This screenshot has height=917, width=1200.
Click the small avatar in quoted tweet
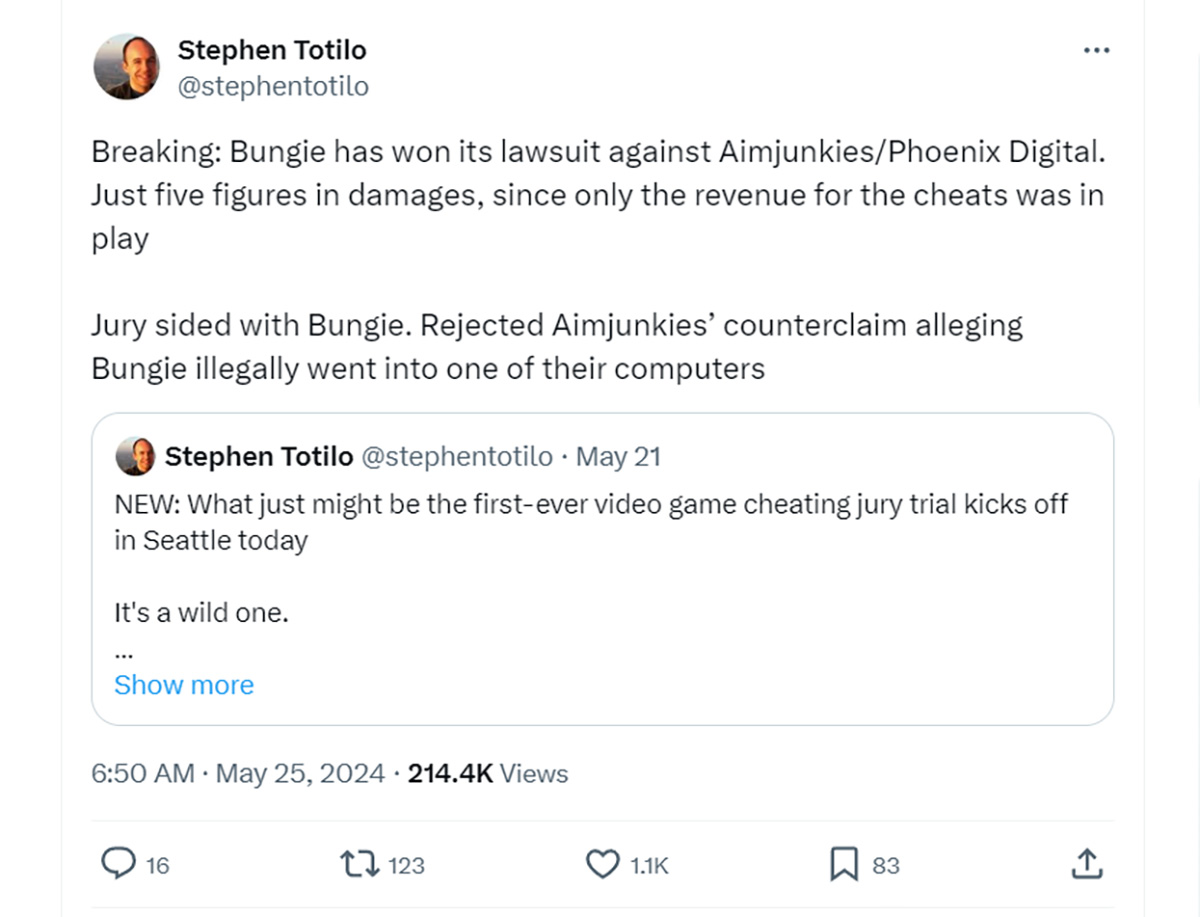(x=135, y=457)
